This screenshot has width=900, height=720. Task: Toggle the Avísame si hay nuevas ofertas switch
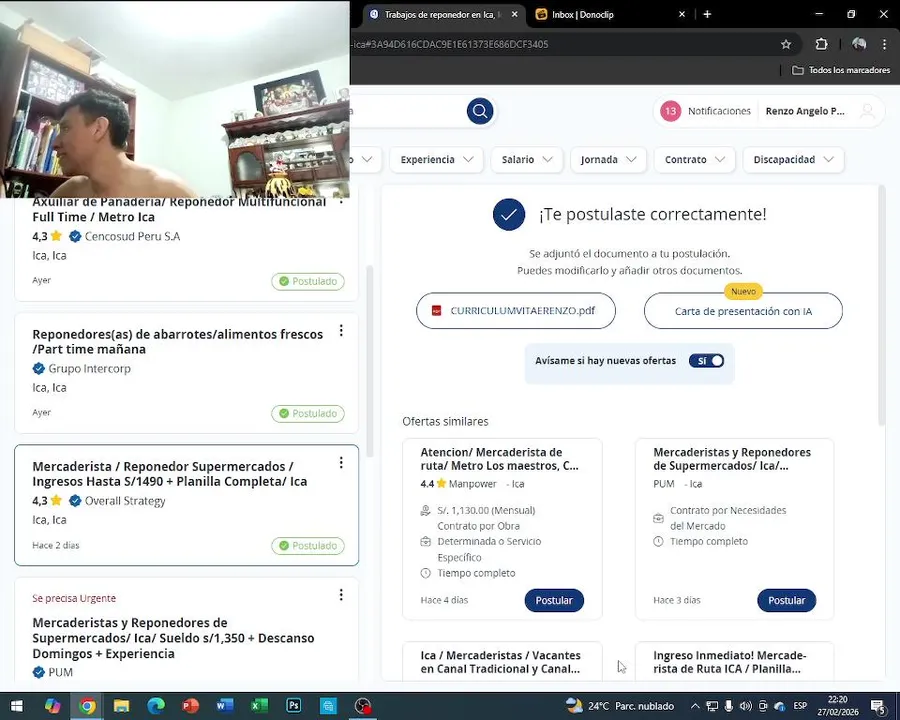pos(707,361)
